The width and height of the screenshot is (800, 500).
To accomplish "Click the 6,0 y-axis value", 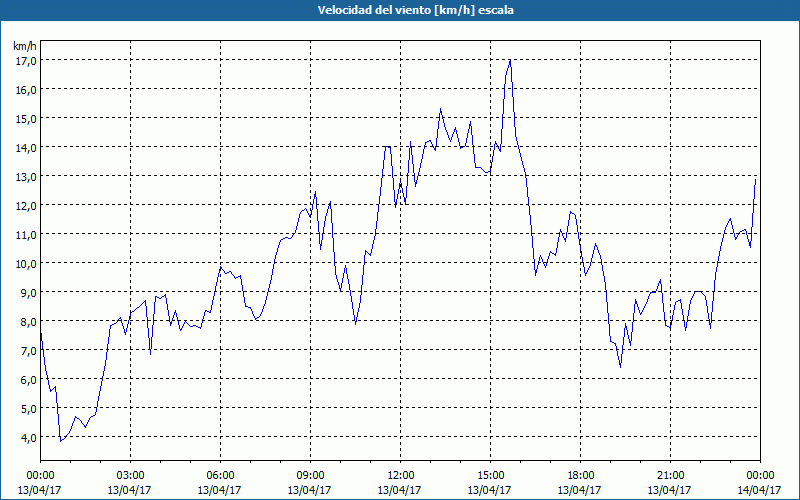I will 28,380.
